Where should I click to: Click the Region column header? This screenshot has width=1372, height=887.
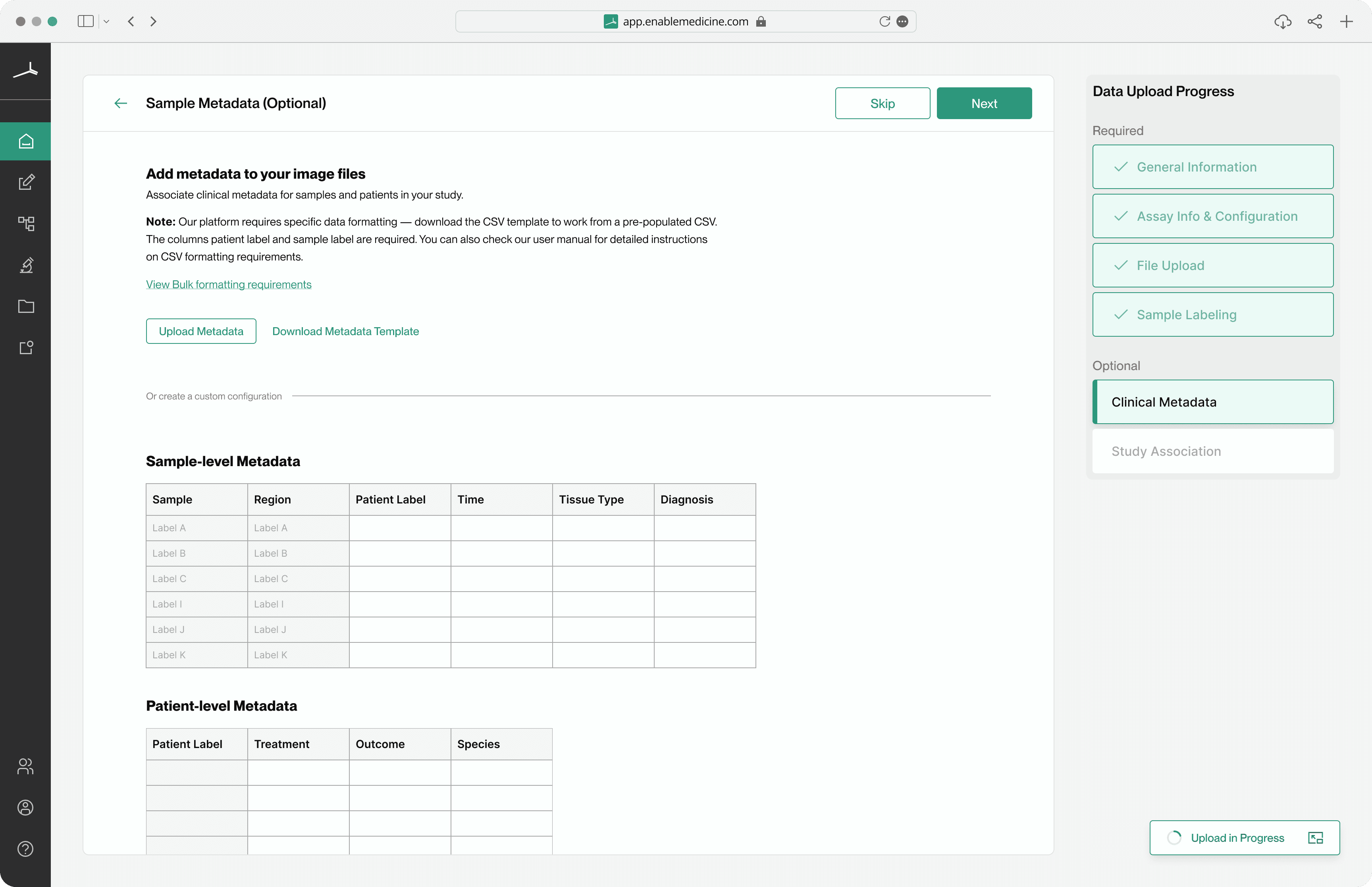point(298,499)
